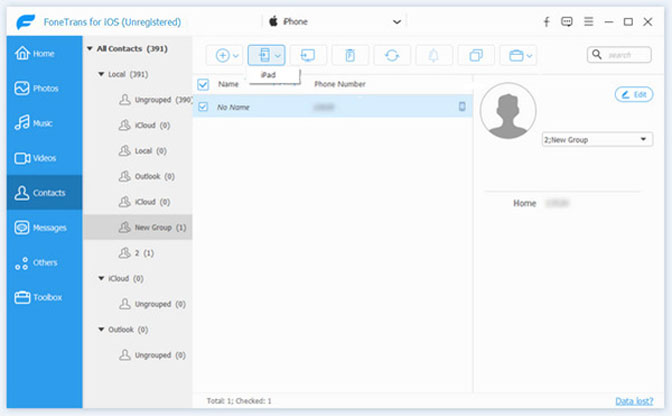
Task: Open Others section in sidebar
Action: coord(45,262)
